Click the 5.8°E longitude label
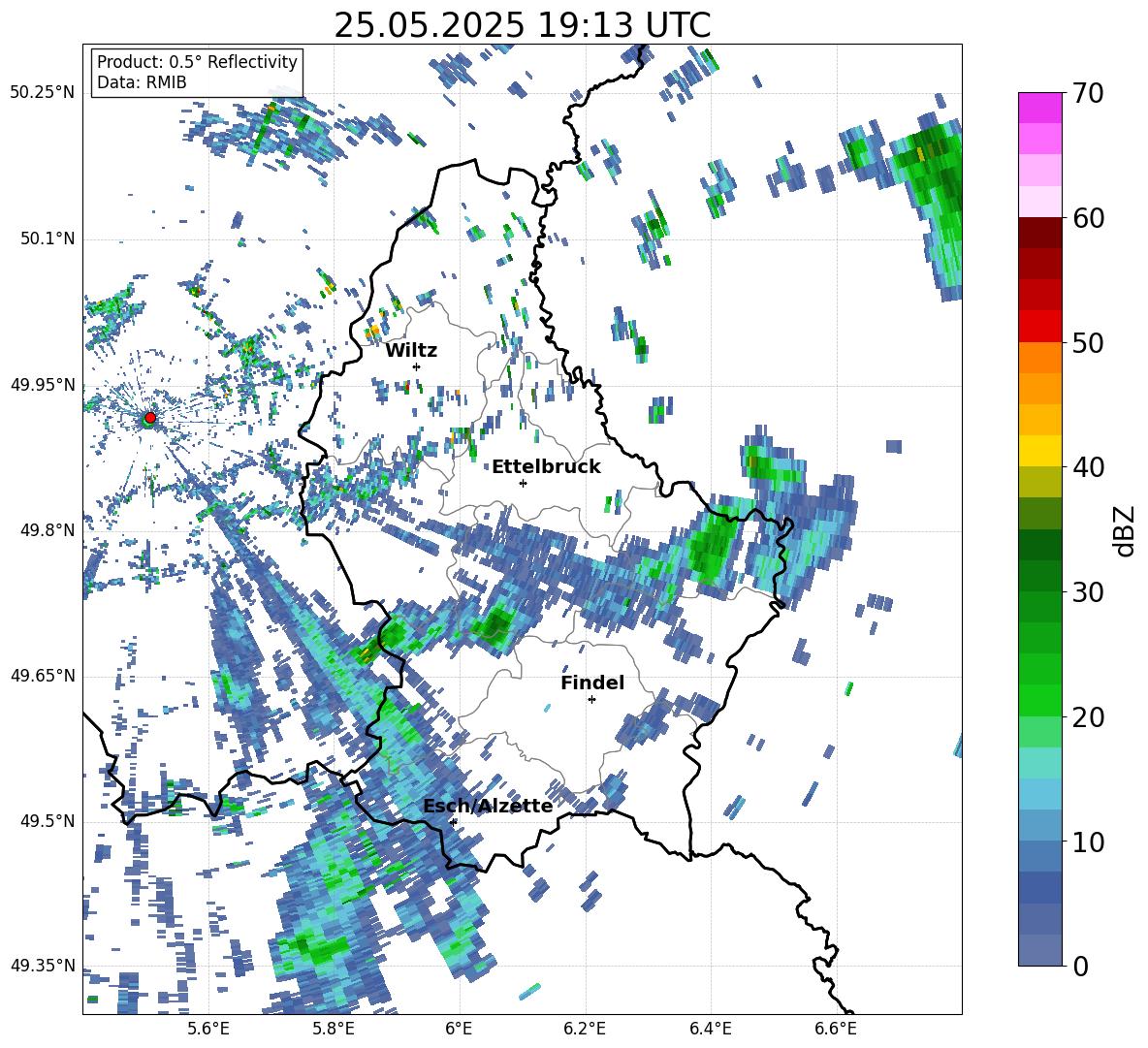 click(334, 1029)
